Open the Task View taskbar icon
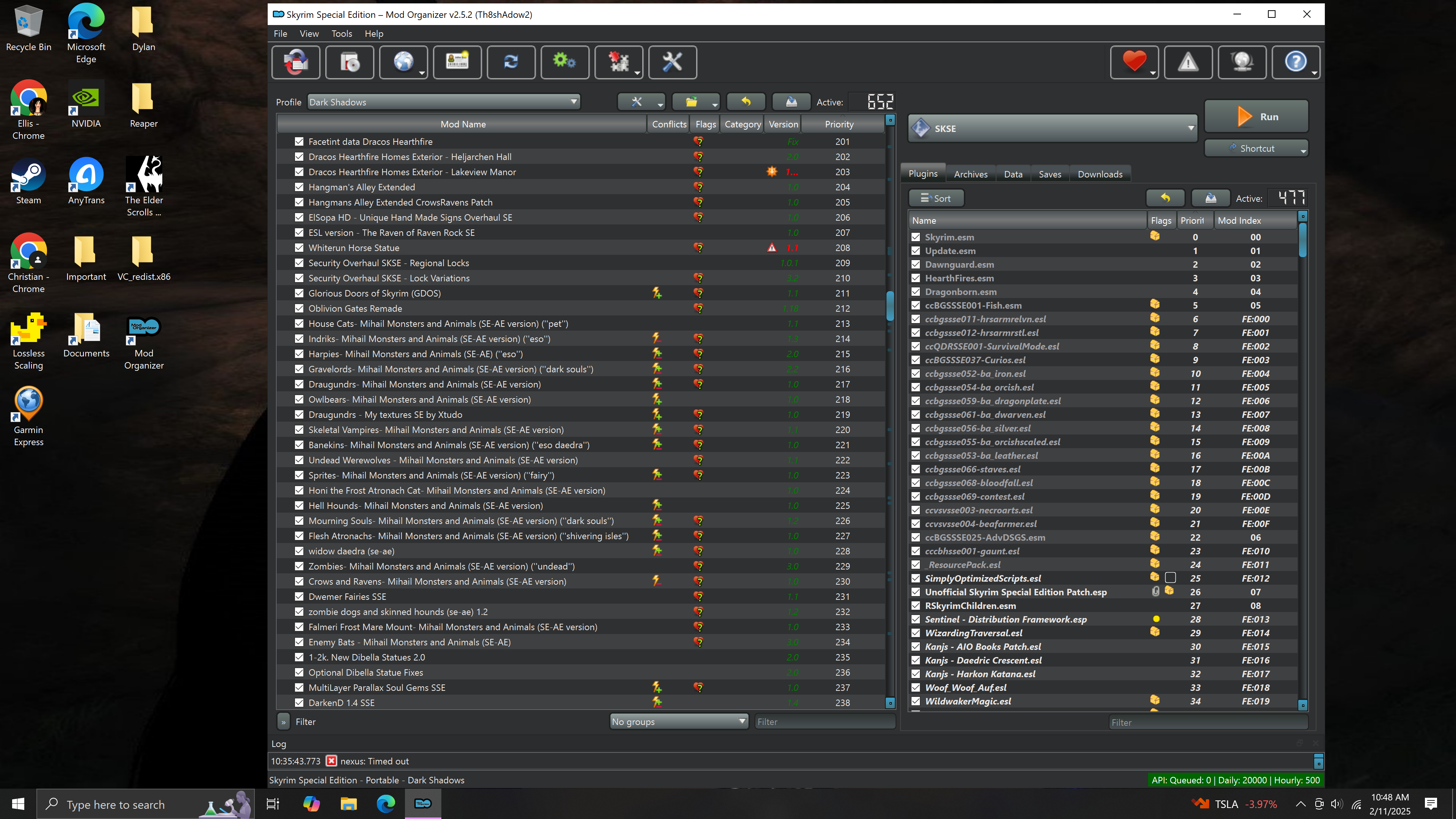Viewport: 1456px width, 819px height. coord(273,804)
